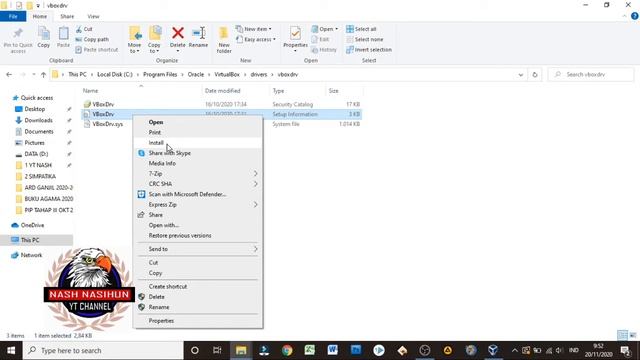Click the Cut scissors in ribbon
This screenshot has width=640, height=360.
pos(84,29)
